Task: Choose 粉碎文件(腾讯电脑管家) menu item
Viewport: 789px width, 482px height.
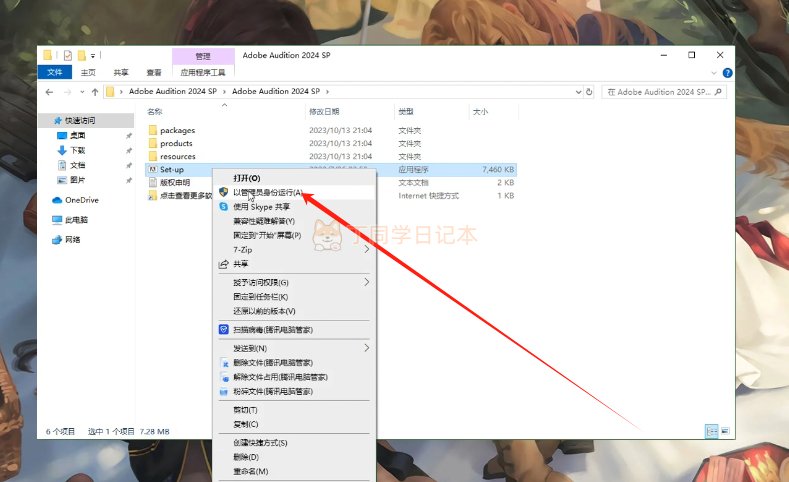Action: (294, 391)
